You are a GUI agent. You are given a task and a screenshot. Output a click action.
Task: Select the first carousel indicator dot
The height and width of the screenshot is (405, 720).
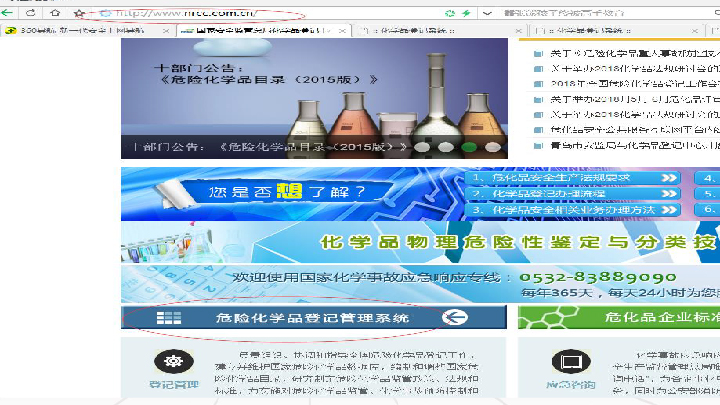pos(423,146)
